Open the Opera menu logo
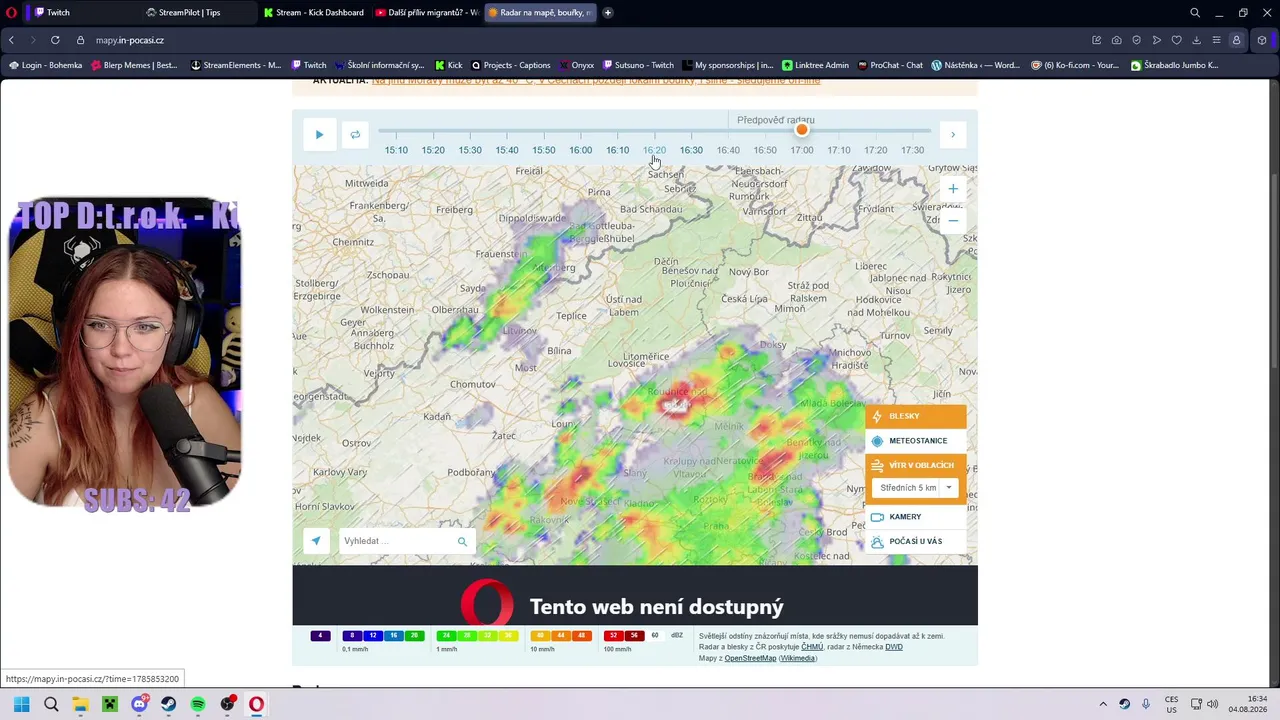The height and width of the screenshot is (720, 1280). pos(12,13)
